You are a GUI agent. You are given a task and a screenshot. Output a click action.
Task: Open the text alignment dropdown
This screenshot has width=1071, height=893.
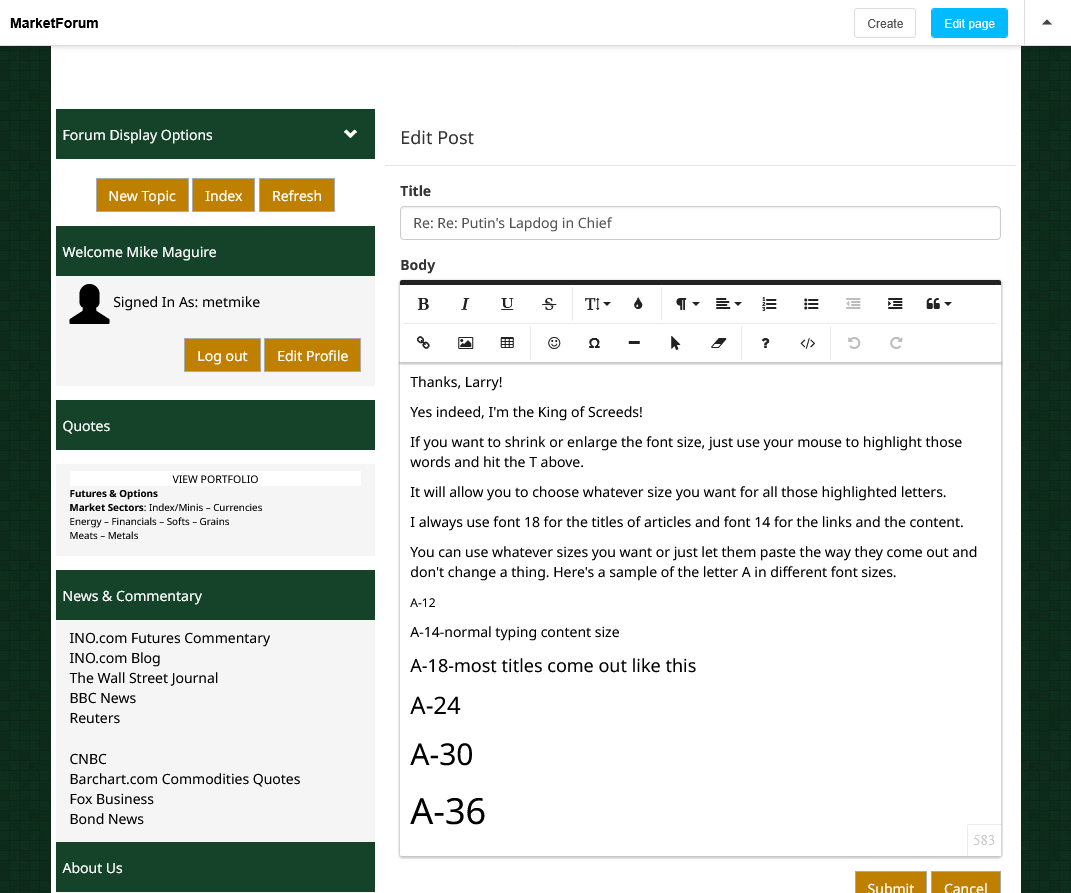(x=729, y=304)
